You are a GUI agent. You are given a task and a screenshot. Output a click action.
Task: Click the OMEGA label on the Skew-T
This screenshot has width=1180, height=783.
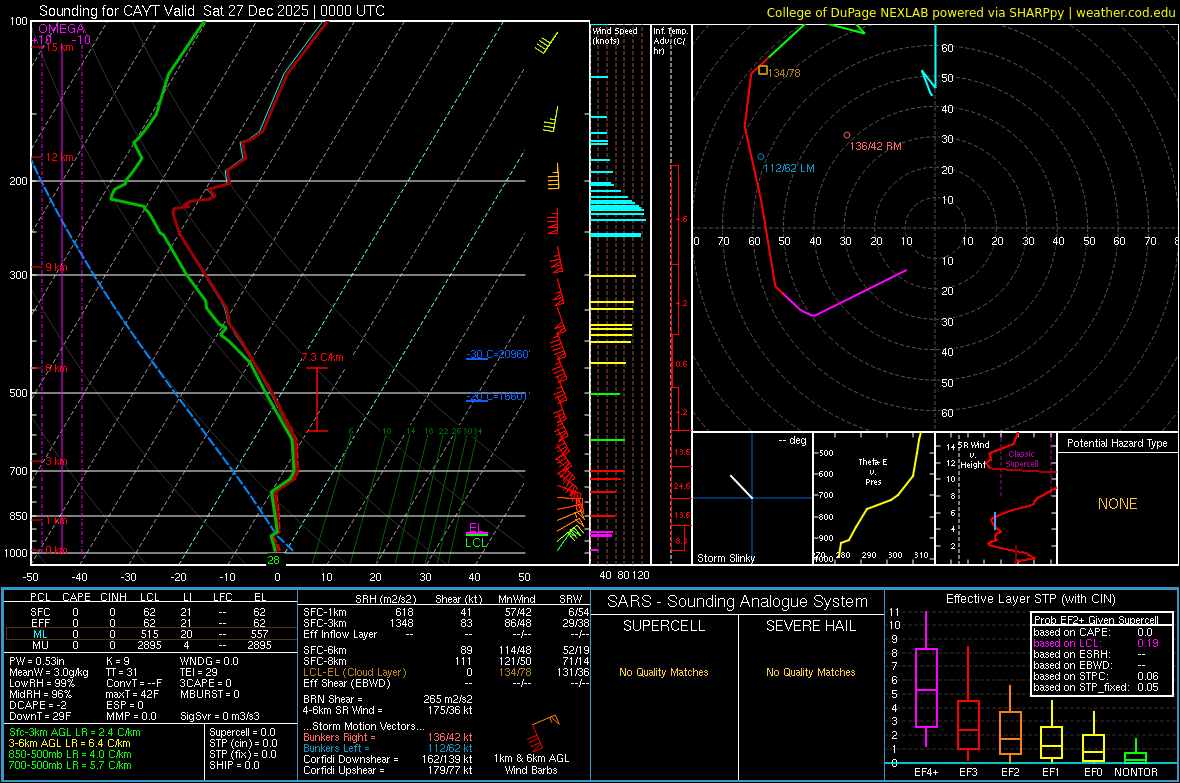pyautogui.click(x=62, y=29)
